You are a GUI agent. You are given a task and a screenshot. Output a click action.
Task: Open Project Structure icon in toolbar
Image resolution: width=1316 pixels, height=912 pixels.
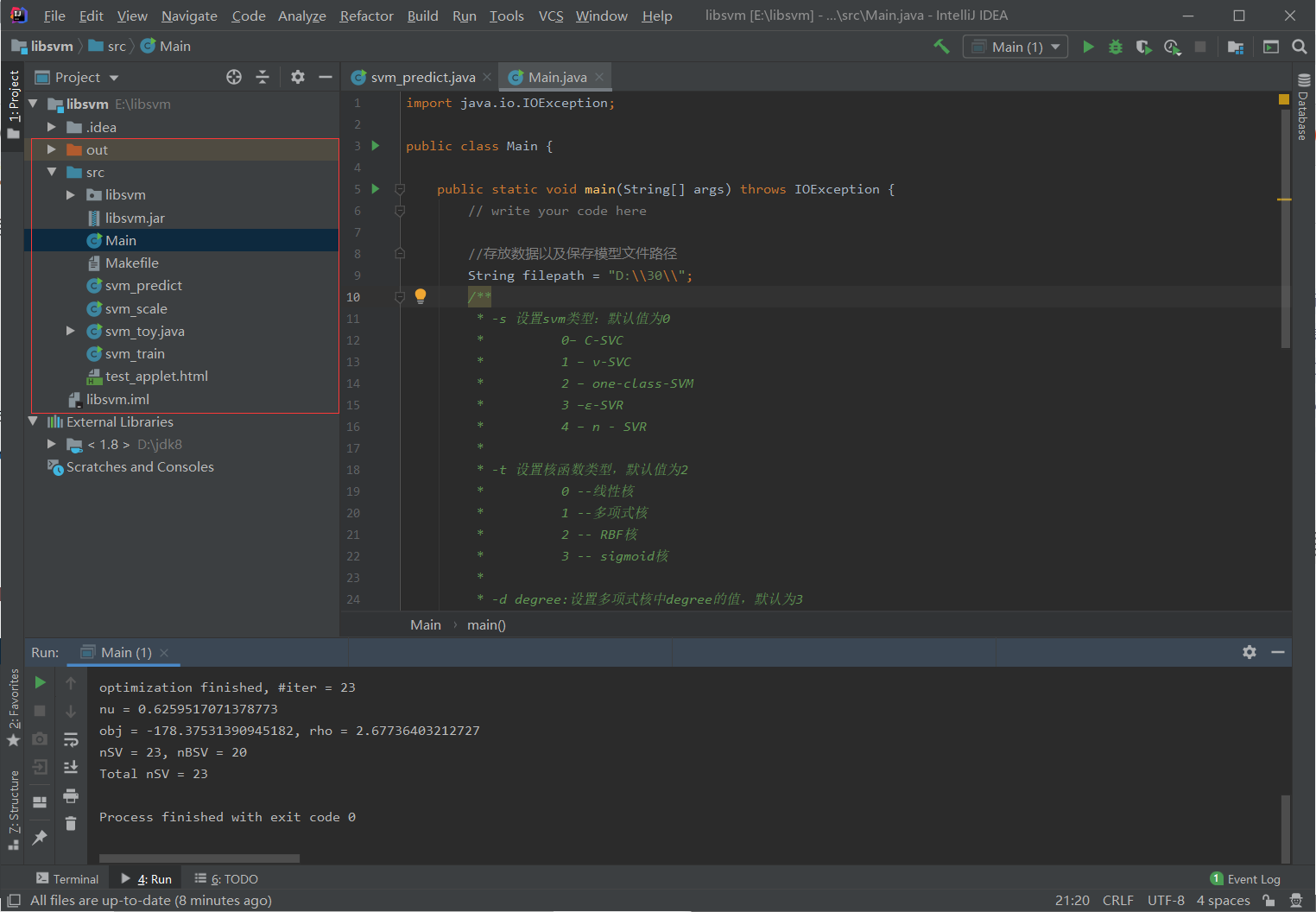tap(1236, 47)
